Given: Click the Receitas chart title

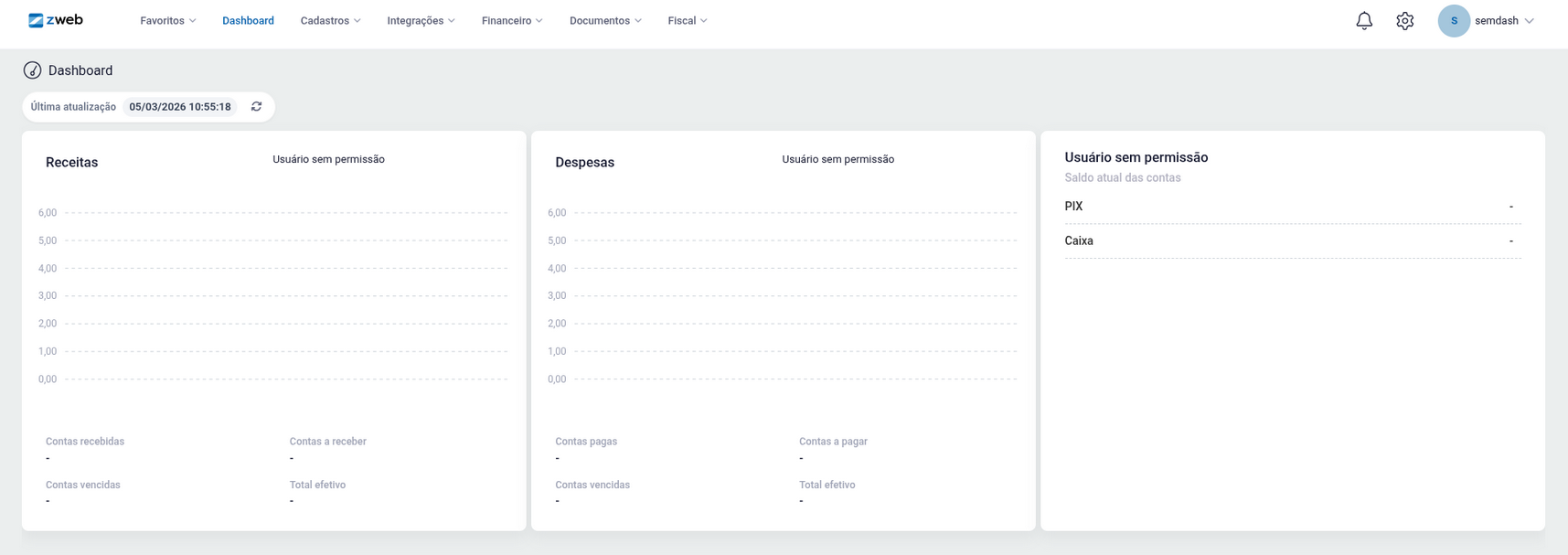Looking at the screenshot, I should (x=71, y=162).
